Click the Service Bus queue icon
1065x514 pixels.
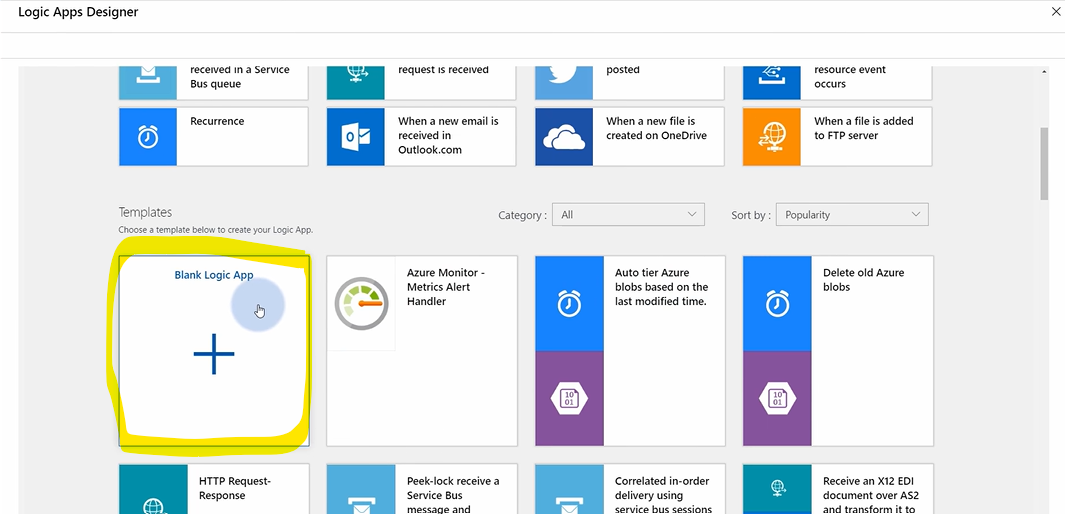pos(148,81)
